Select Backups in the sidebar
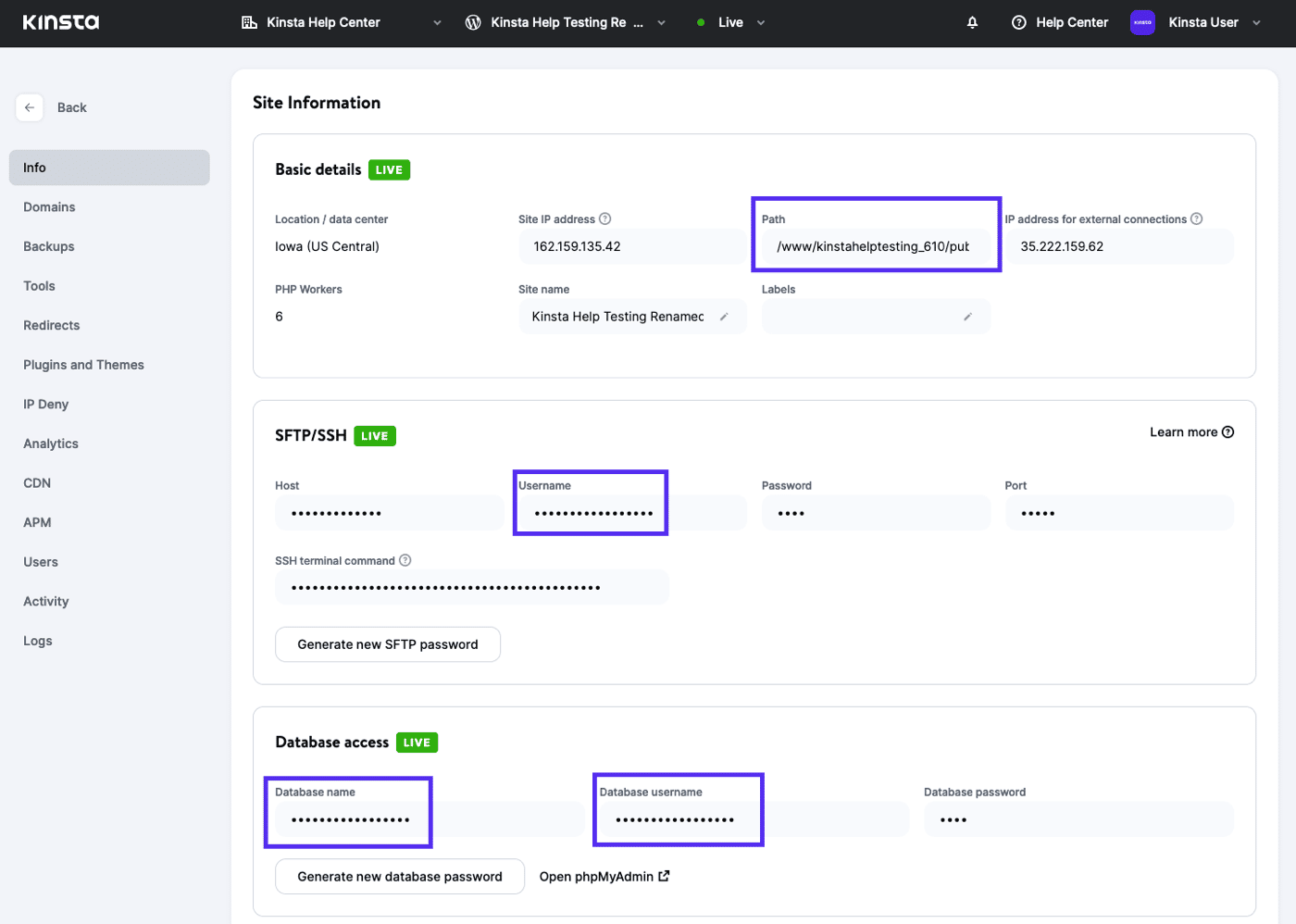1296x924 pixels. pyautogui.click(x=49, y=246)
